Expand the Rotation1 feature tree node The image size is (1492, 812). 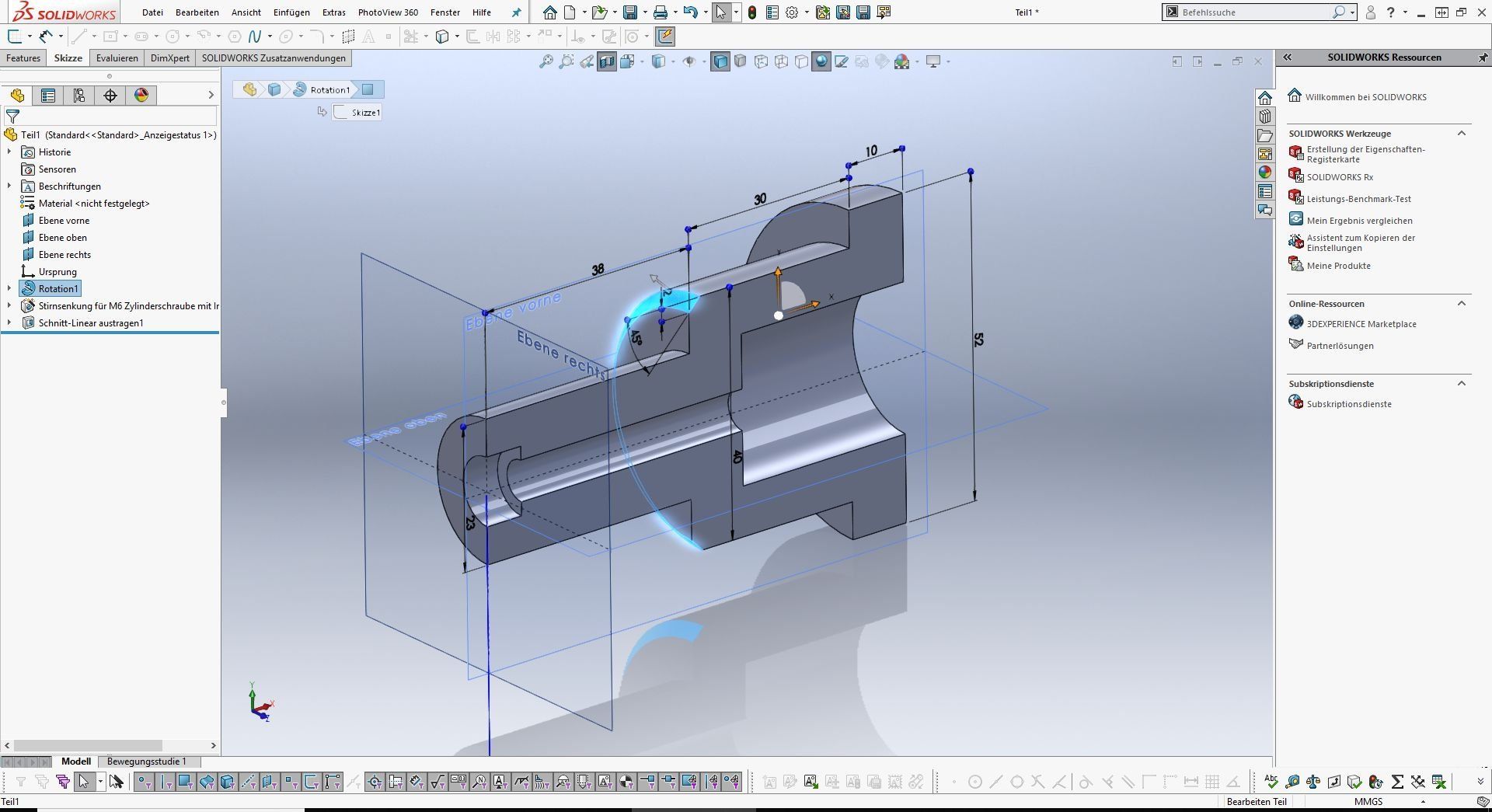[x=9, y=288]
